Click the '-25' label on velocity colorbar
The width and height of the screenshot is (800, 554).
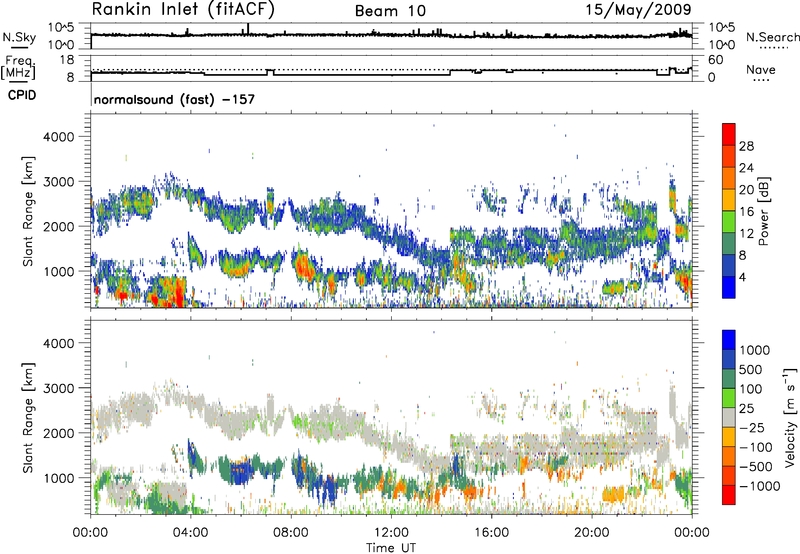[x=751, y=428]
